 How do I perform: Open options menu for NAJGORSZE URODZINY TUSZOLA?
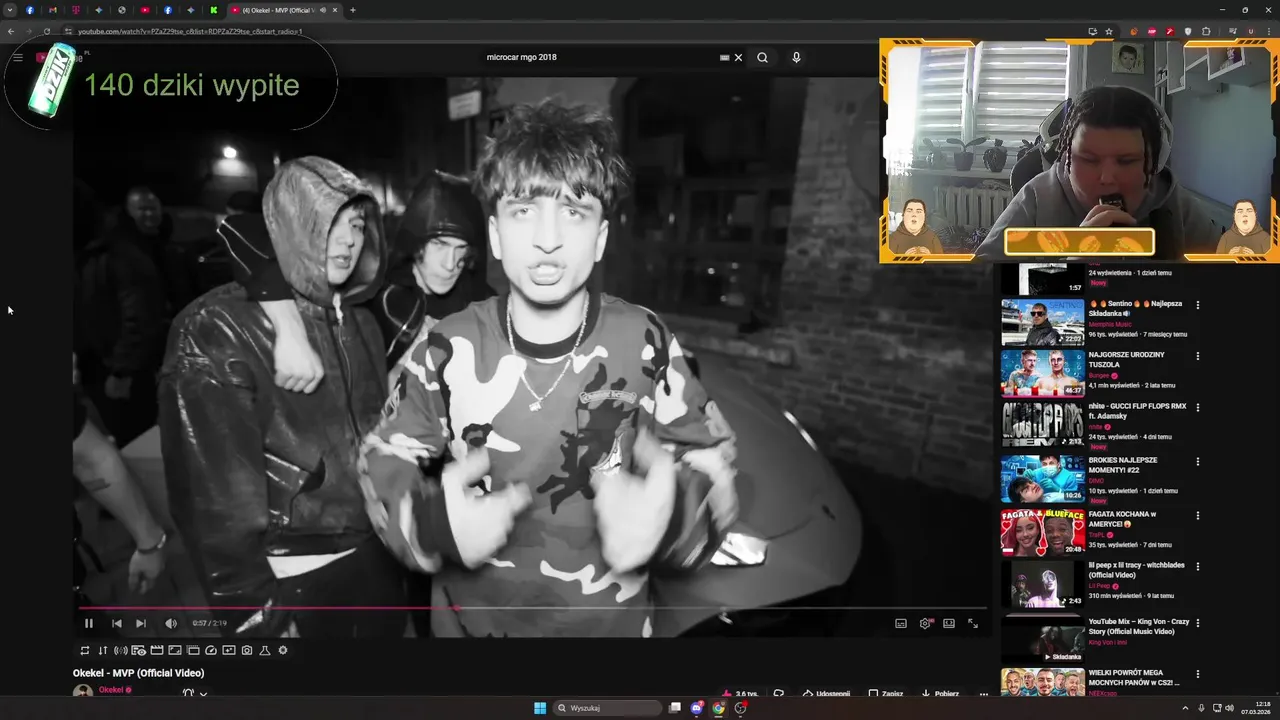pyautogui.click(x=1197, y=356)
